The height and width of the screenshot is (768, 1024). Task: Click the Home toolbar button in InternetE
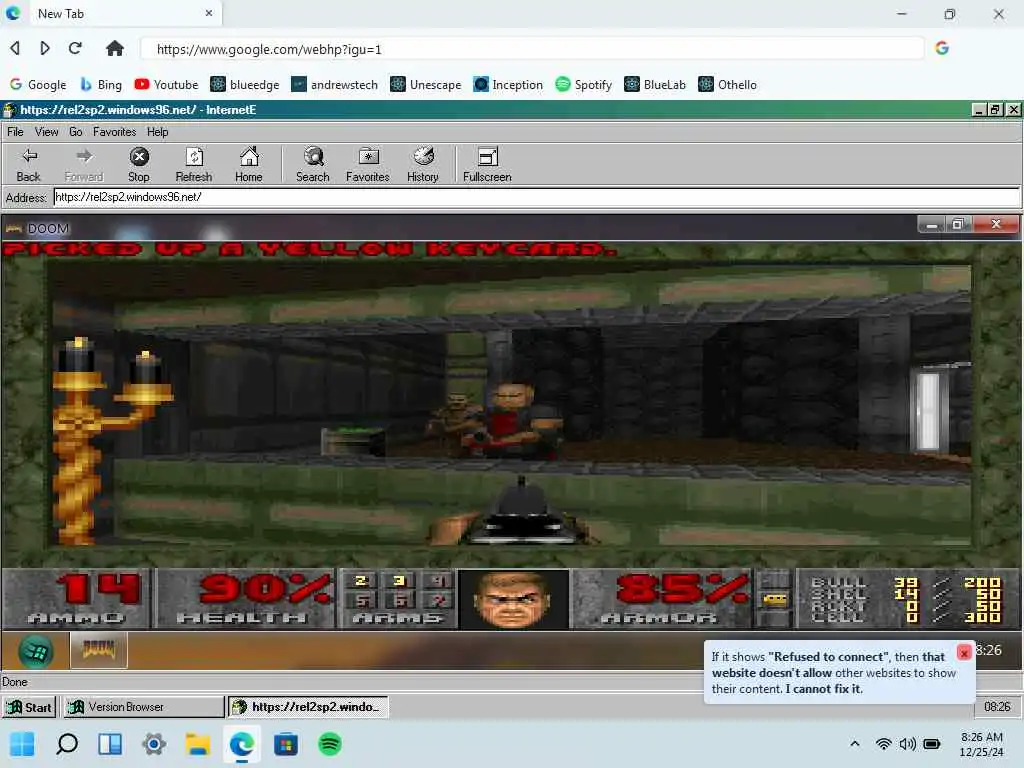click(x=249, y=165)
